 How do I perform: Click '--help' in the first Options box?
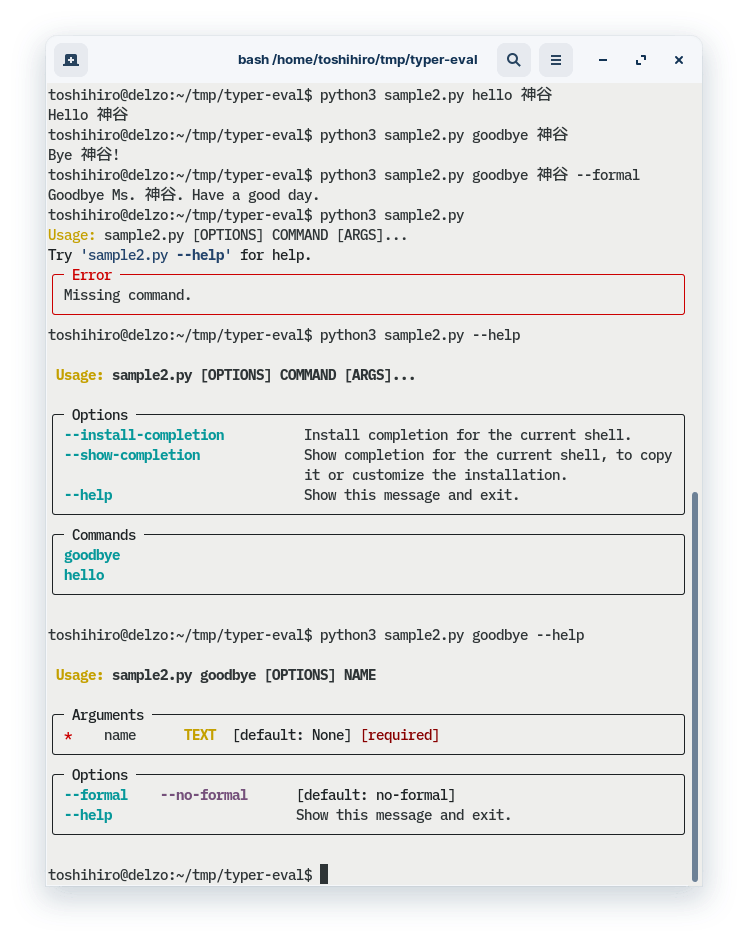[88, 495]
